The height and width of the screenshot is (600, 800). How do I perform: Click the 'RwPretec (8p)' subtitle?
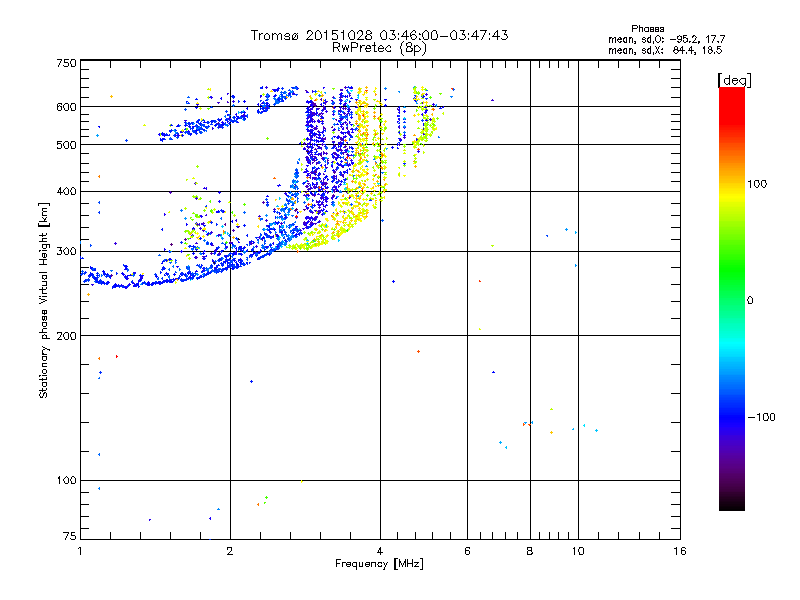coord(379,48)
